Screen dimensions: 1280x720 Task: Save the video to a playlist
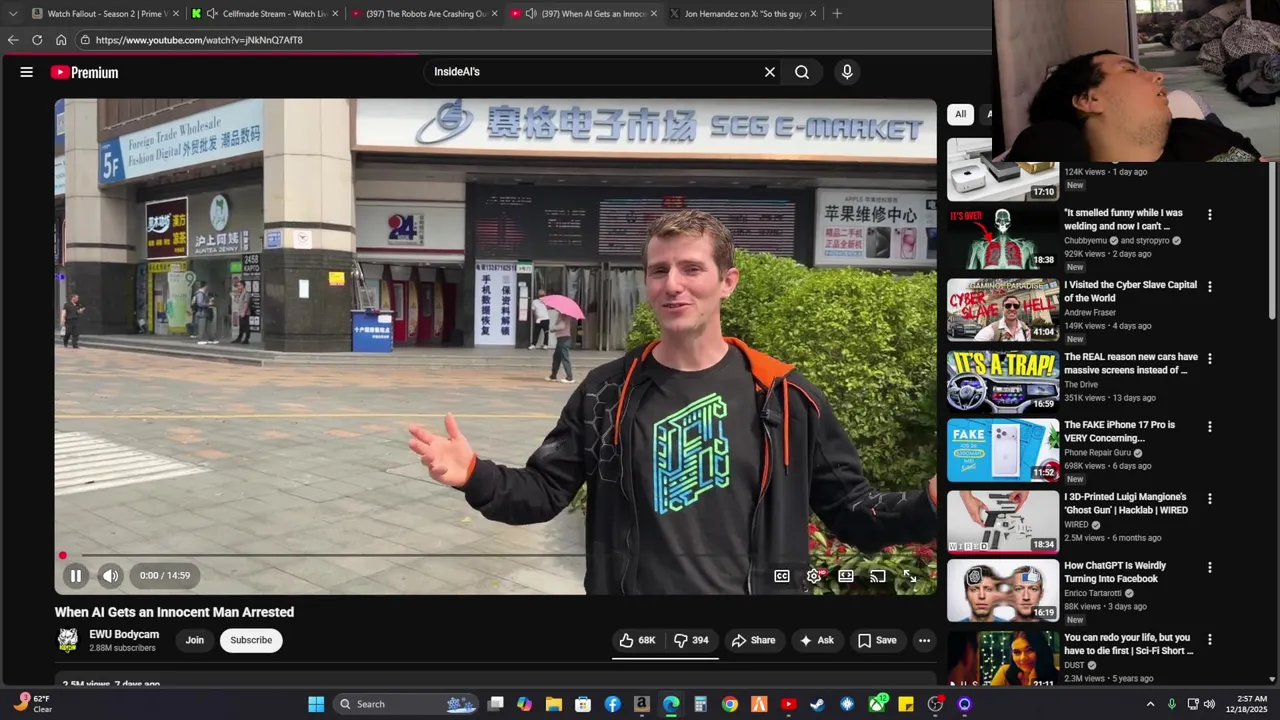[x=877, y=640]
